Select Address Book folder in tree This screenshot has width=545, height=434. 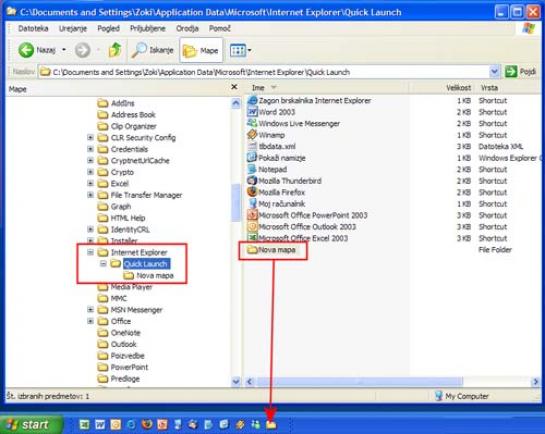pos(133,115)
